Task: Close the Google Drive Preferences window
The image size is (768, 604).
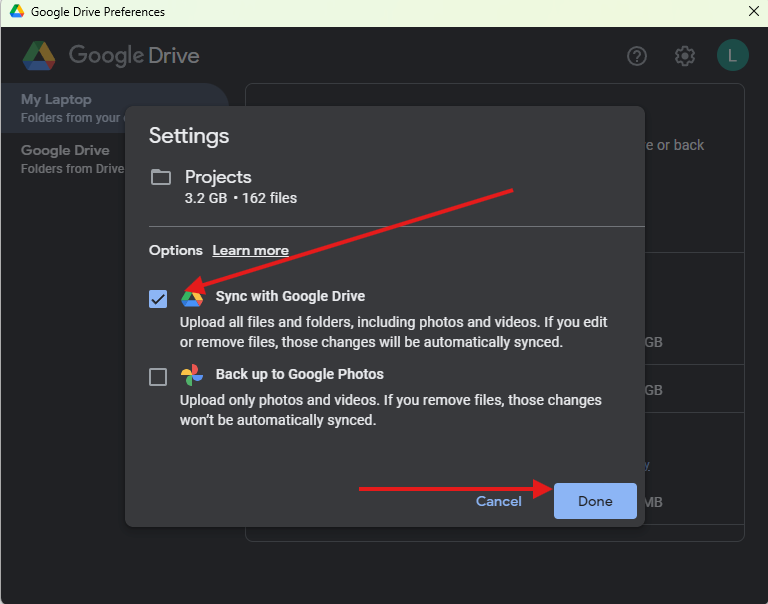Action: coord(754,11)
